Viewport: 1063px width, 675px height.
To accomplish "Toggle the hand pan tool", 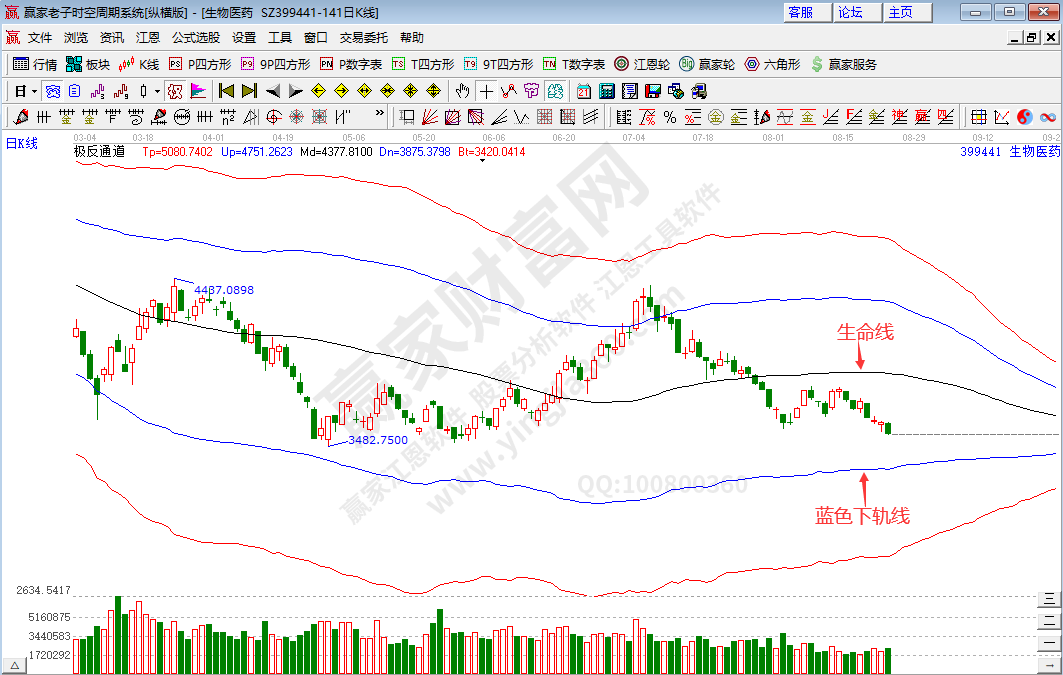I will [x=463, y=91].
